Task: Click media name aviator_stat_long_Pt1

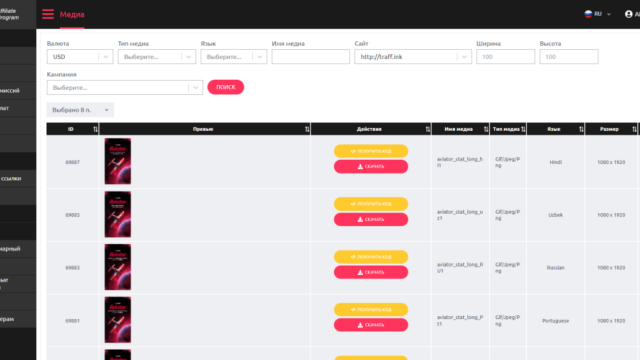Action: pos(460,320)
